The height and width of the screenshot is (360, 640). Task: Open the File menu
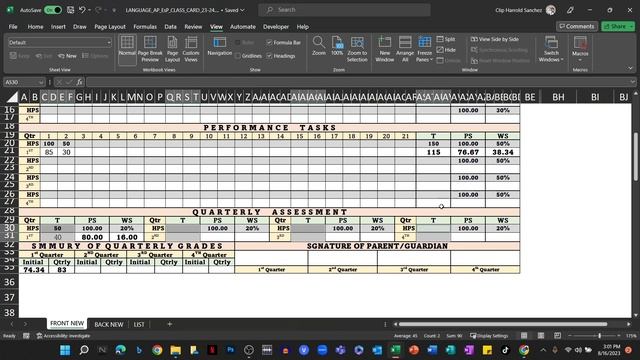(x=13, y=27)
